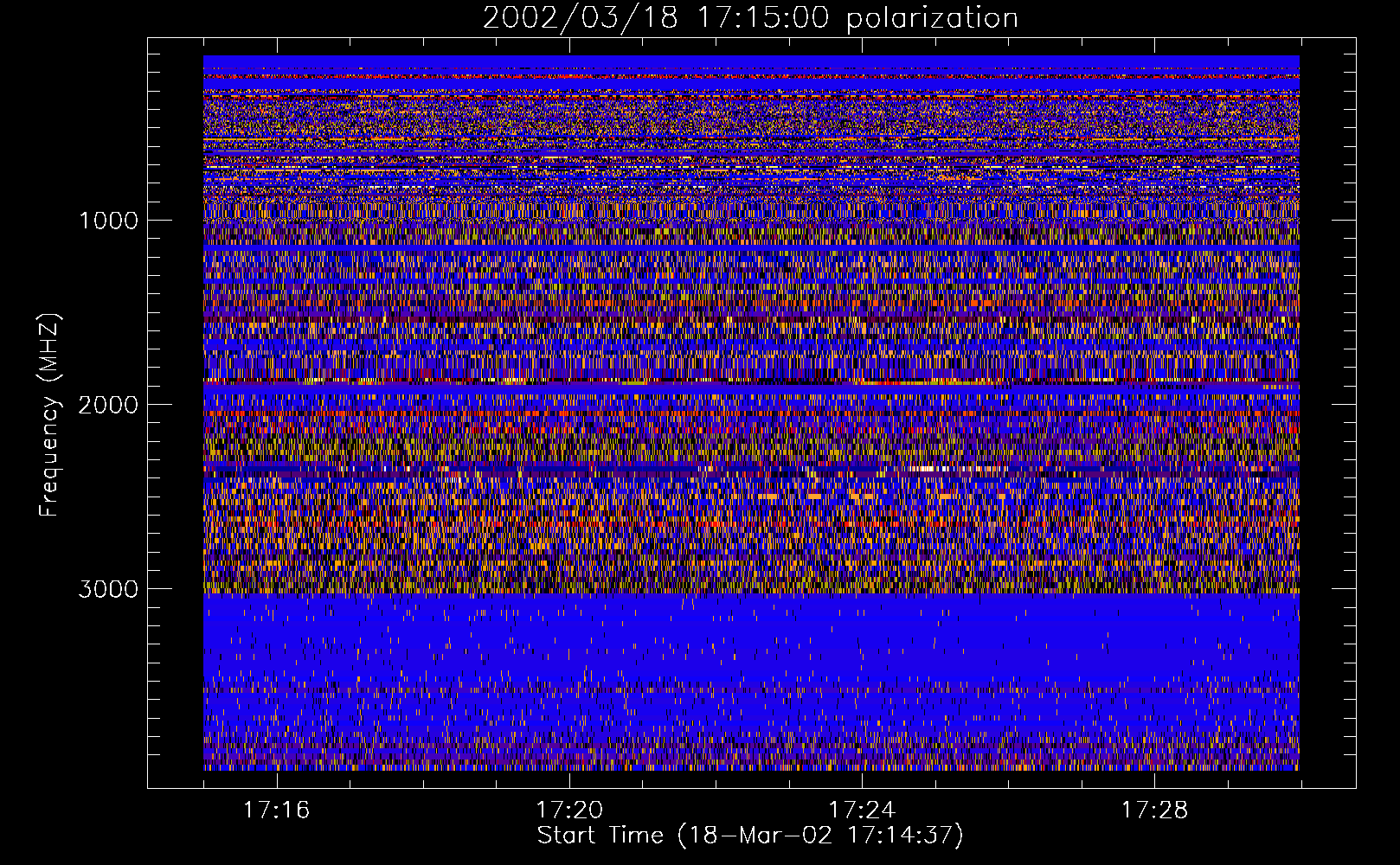Click the 3000 frequency tick label
This screenshot has height=865, width=1400.
coord(108,589)
